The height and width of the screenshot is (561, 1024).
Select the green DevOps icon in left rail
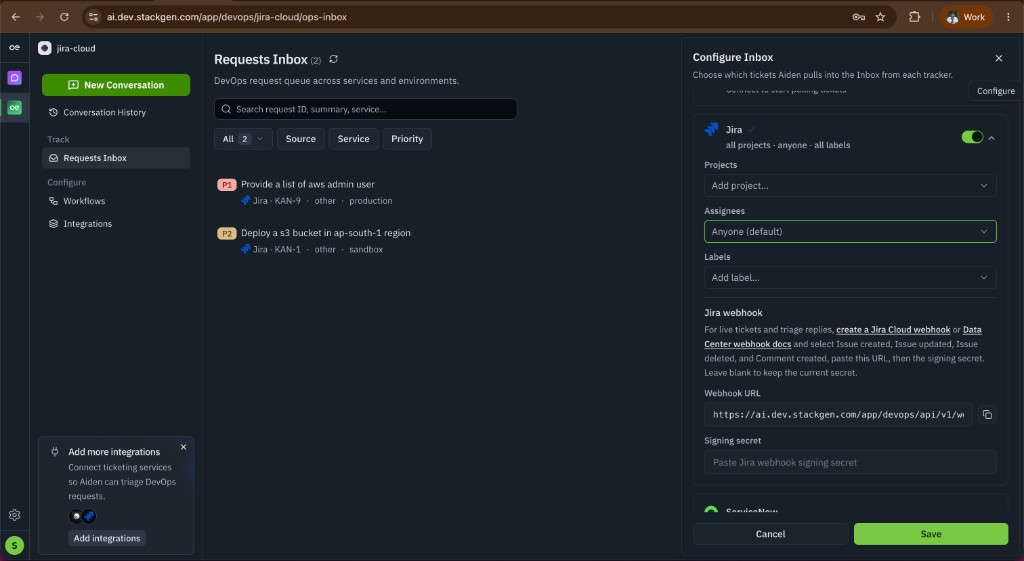[14, 107]
